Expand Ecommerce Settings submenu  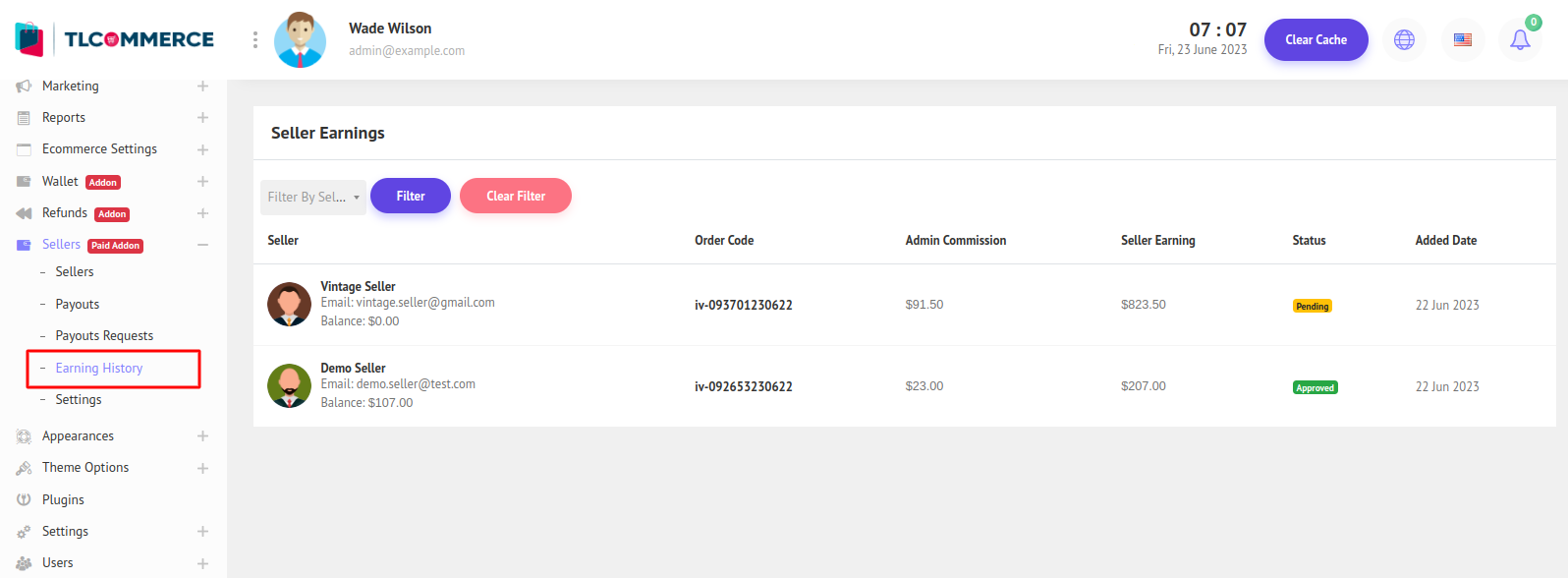point(202,149)
